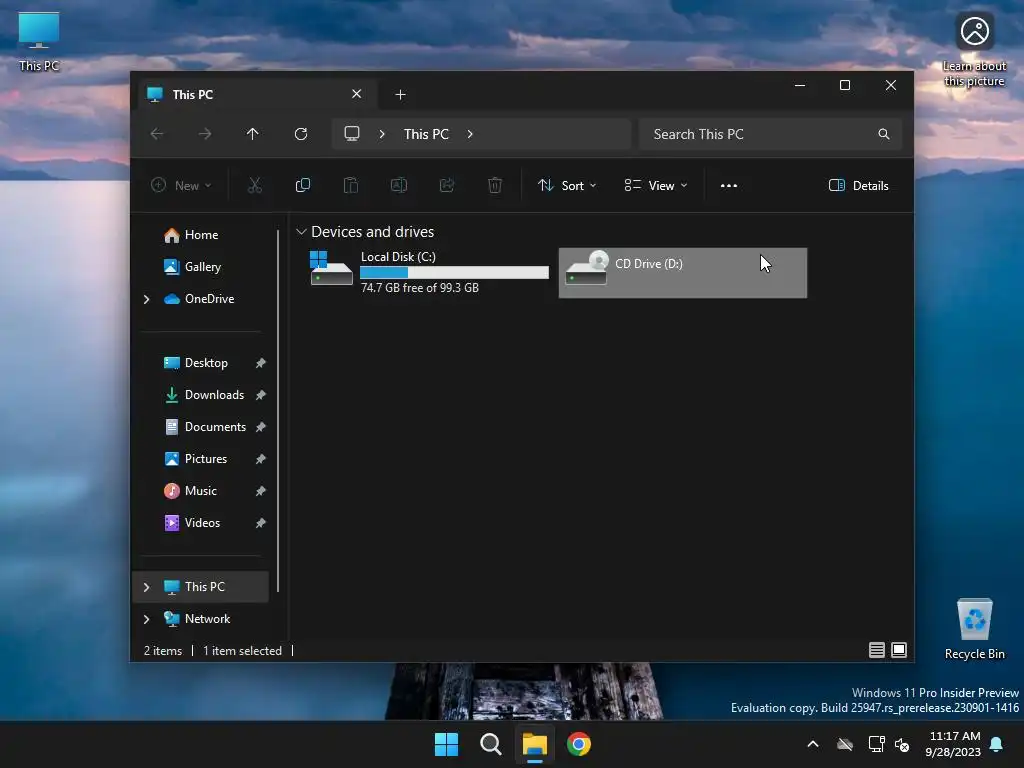The height and width of the screenshot is (768, 1024).
Task: Open Learn about this picture desktop icon
Action: 974,49
